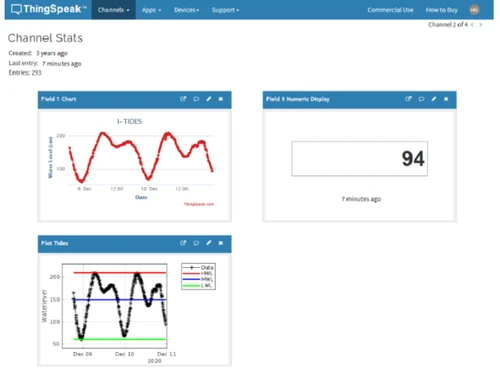The width and height of the screenshot is (500, 375).
Task: Open the Commercial Use link
Action: pos(390,10)
